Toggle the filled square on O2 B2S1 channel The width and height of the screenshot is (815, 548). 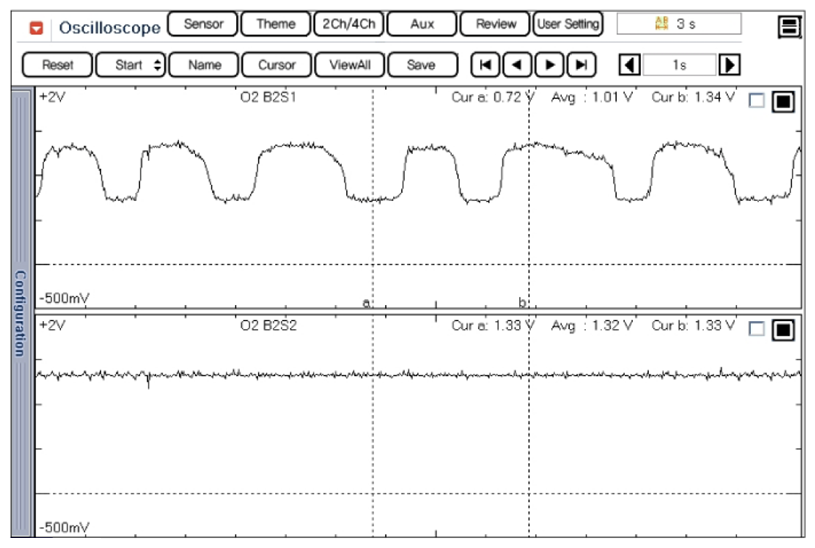[782, 102]
